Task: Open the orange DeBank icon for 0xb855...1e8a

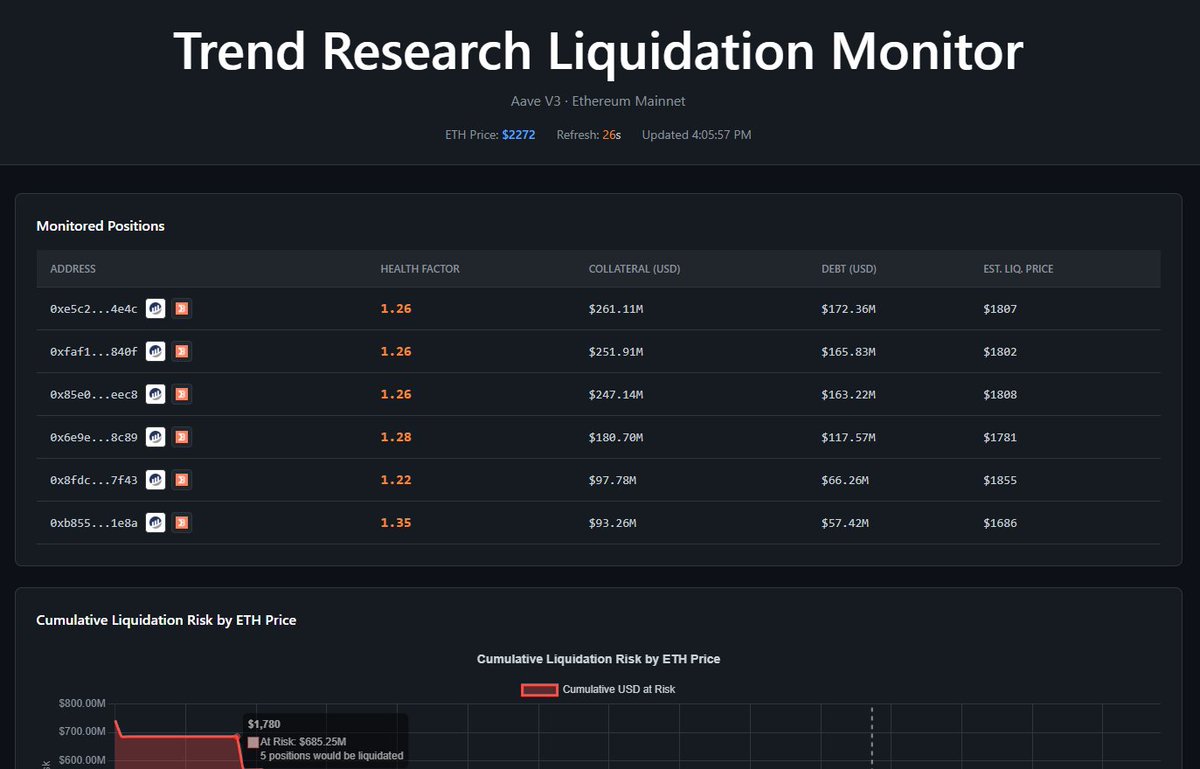Action: 181,522
